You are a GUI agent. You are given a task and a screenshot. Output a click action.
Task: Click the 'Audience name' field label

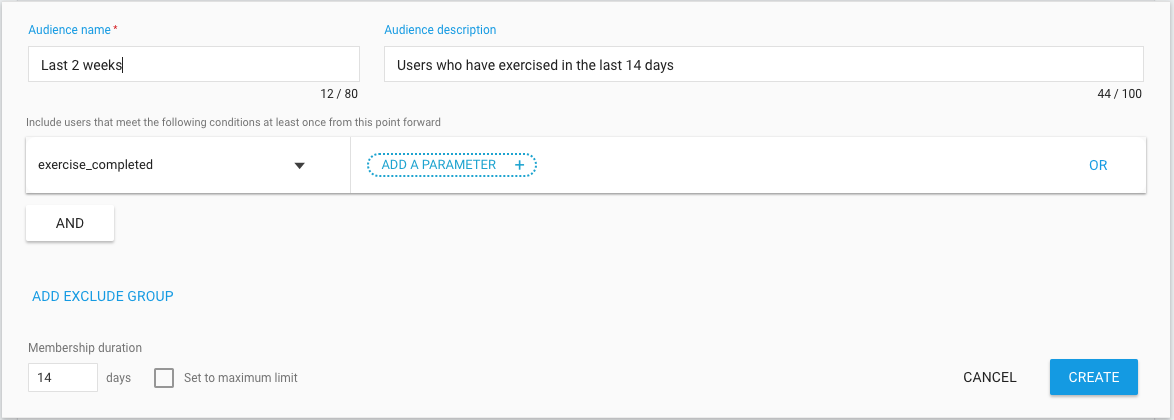[70, 30]
